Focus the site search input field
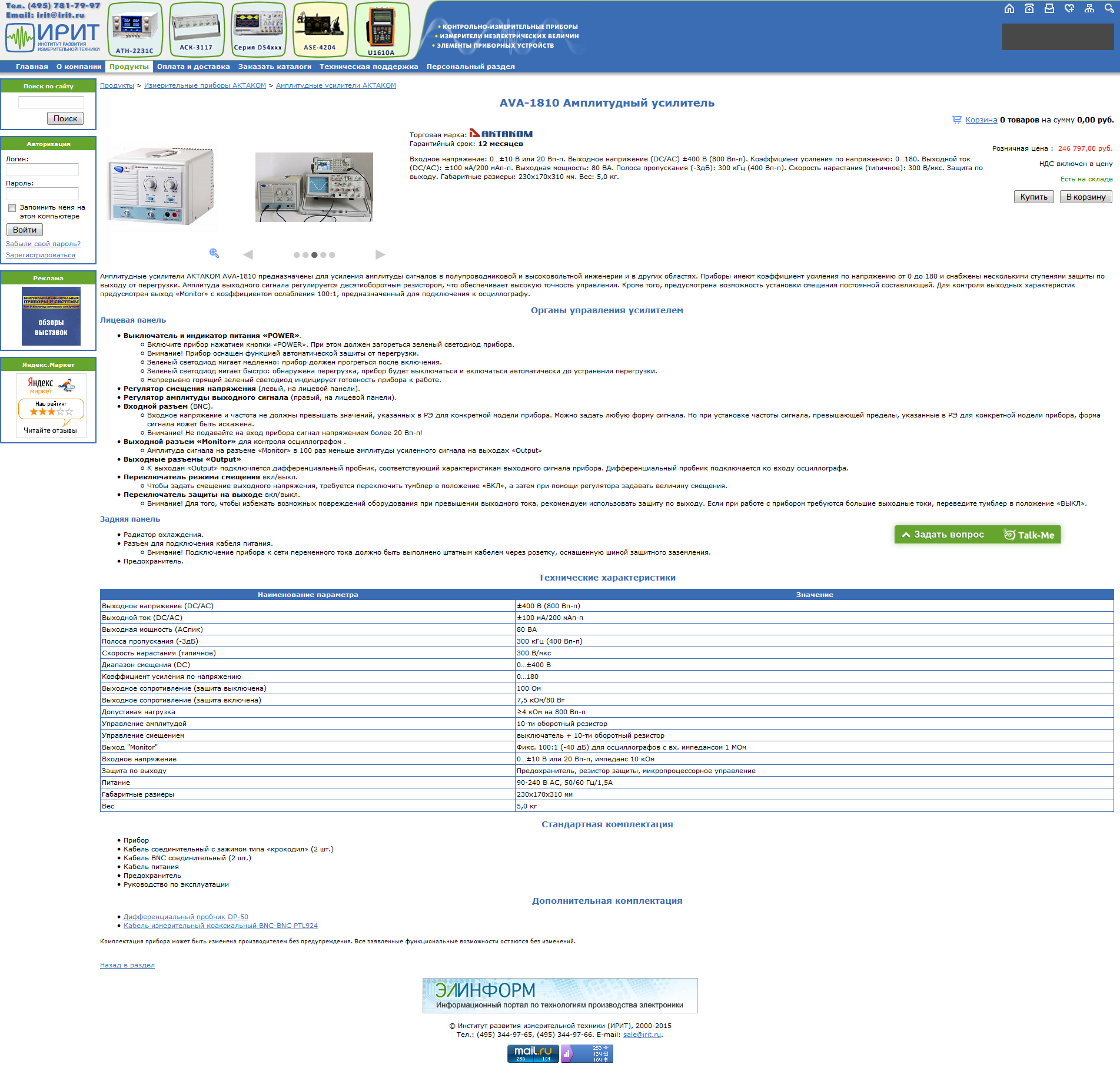This screenshot has height=1074, width=1120. tap(51, 102)
